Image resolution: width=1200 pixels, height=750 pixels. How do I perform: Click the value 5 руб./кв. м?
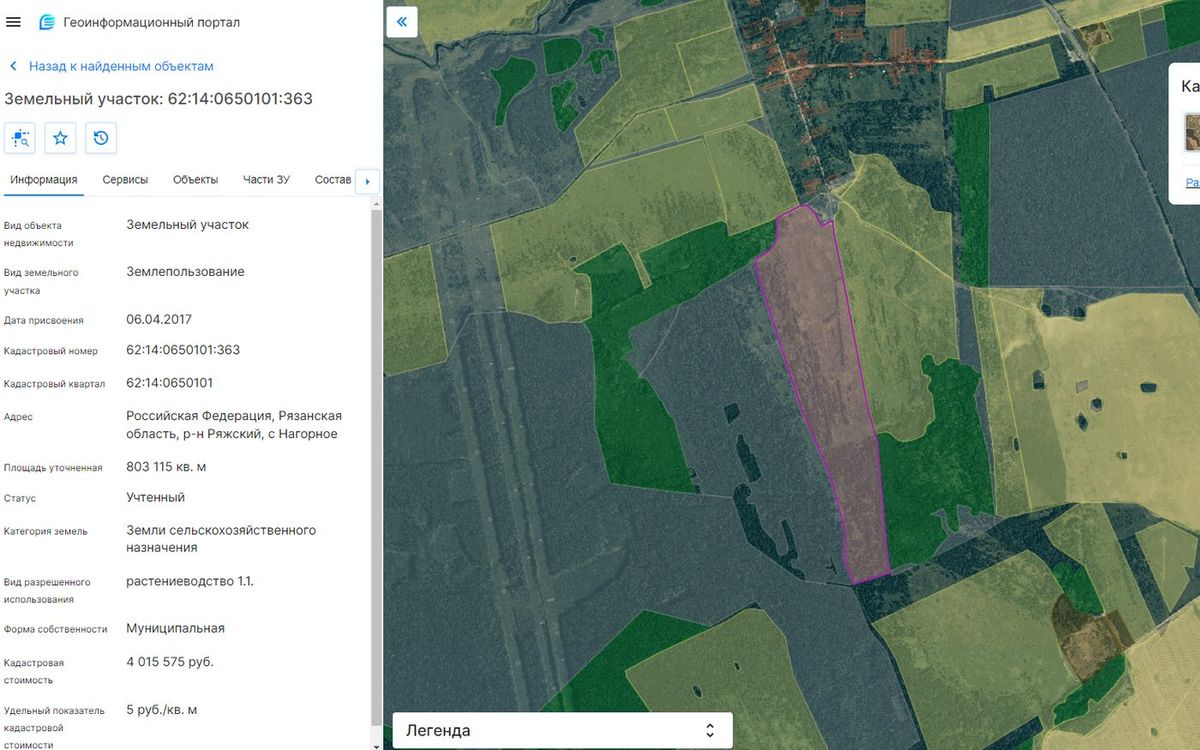(161, 710)
